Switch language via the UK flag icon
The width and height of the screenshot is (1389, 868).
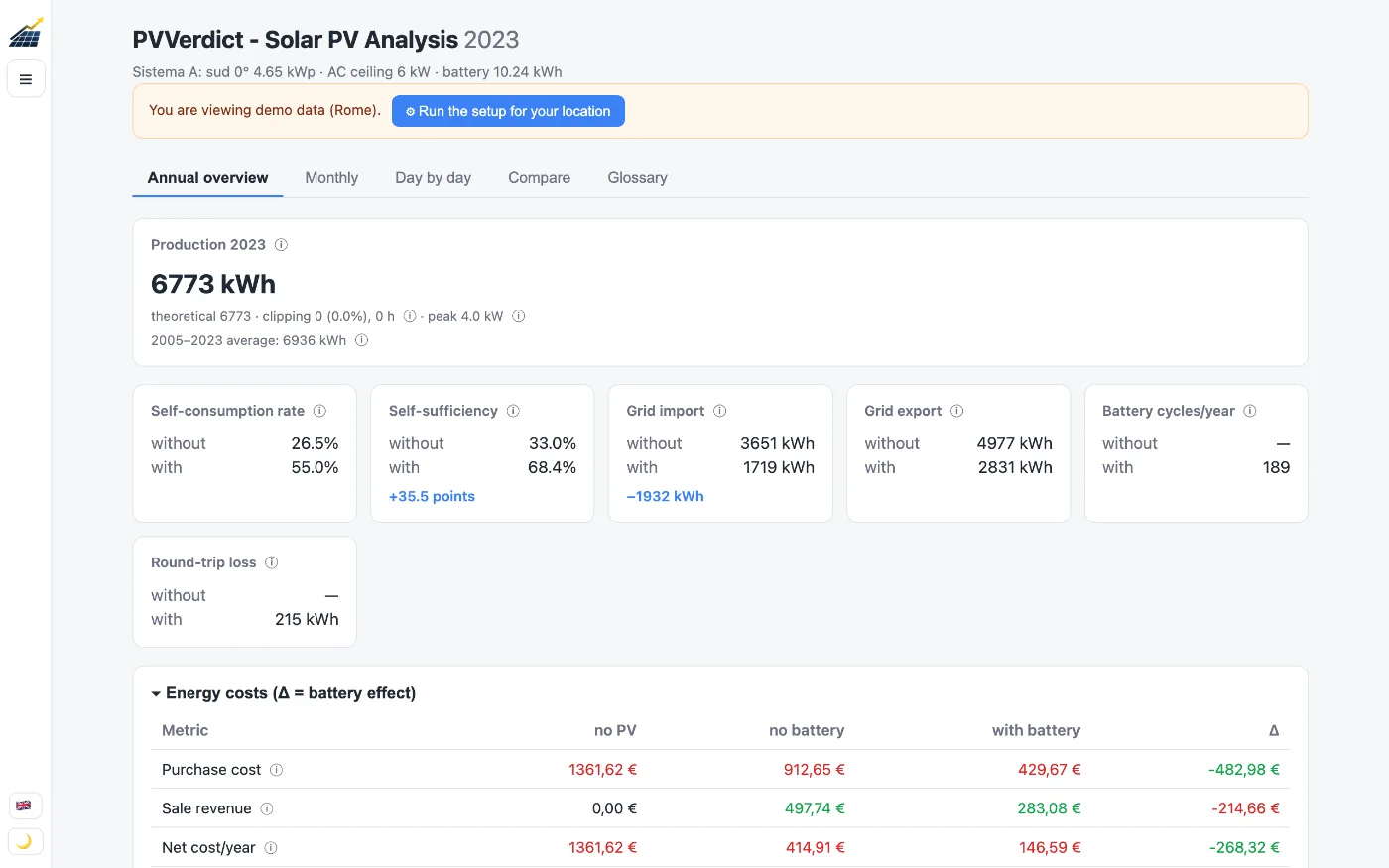coord(24,806)
